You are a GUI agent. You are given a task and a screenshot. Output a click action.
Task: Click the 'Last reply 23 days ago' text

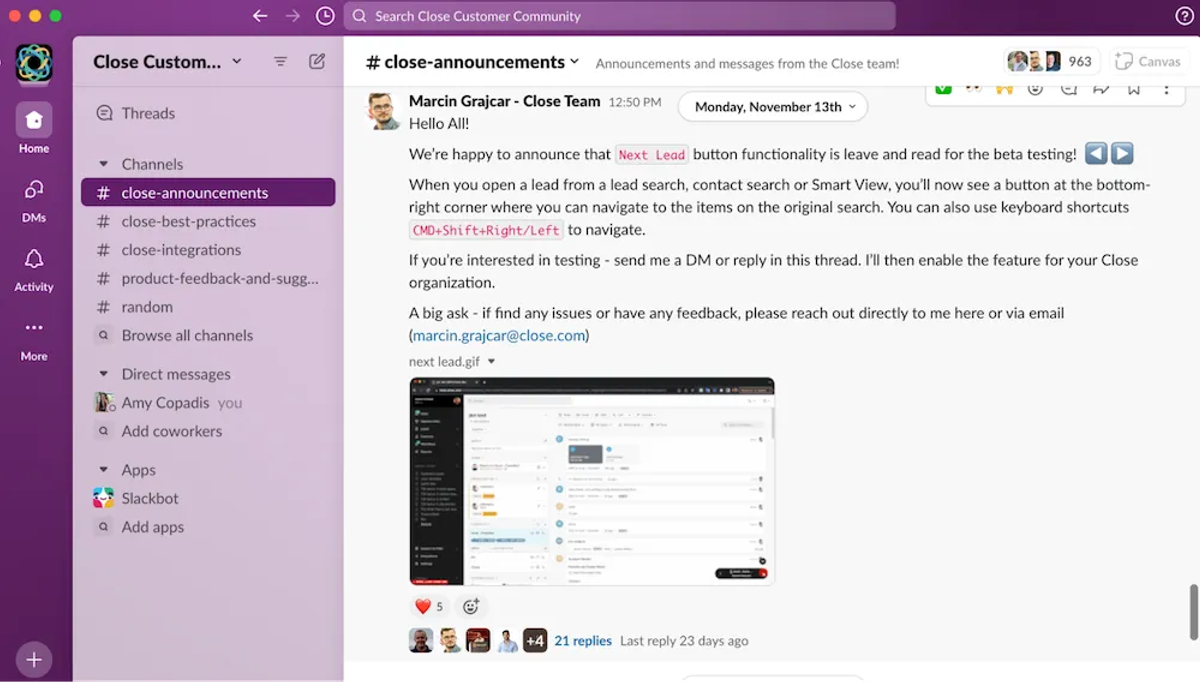click(x=684, y=641)
